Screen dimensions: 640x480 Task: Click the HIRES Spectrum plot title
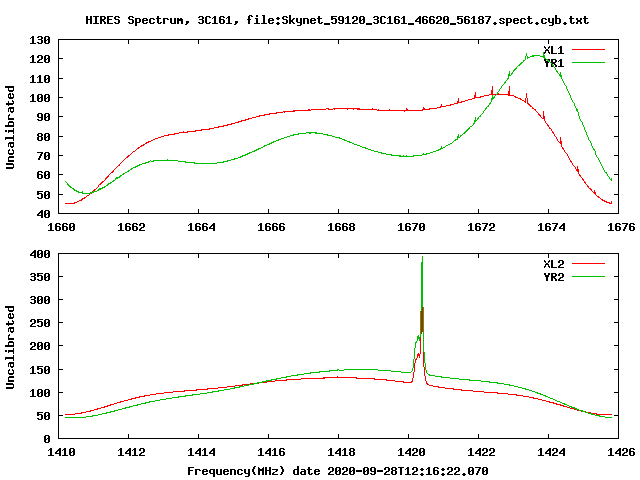[337, 20]
